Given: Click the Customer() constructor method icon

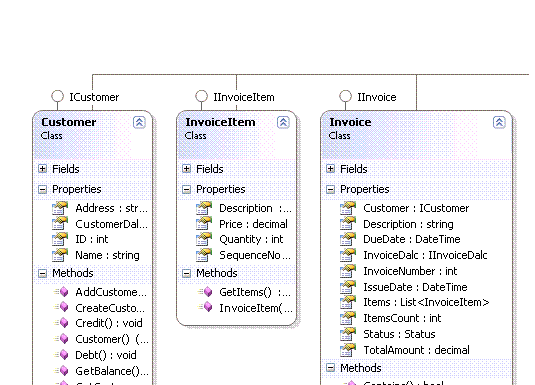Looking at the screenshot, I should tap(62, 339).
